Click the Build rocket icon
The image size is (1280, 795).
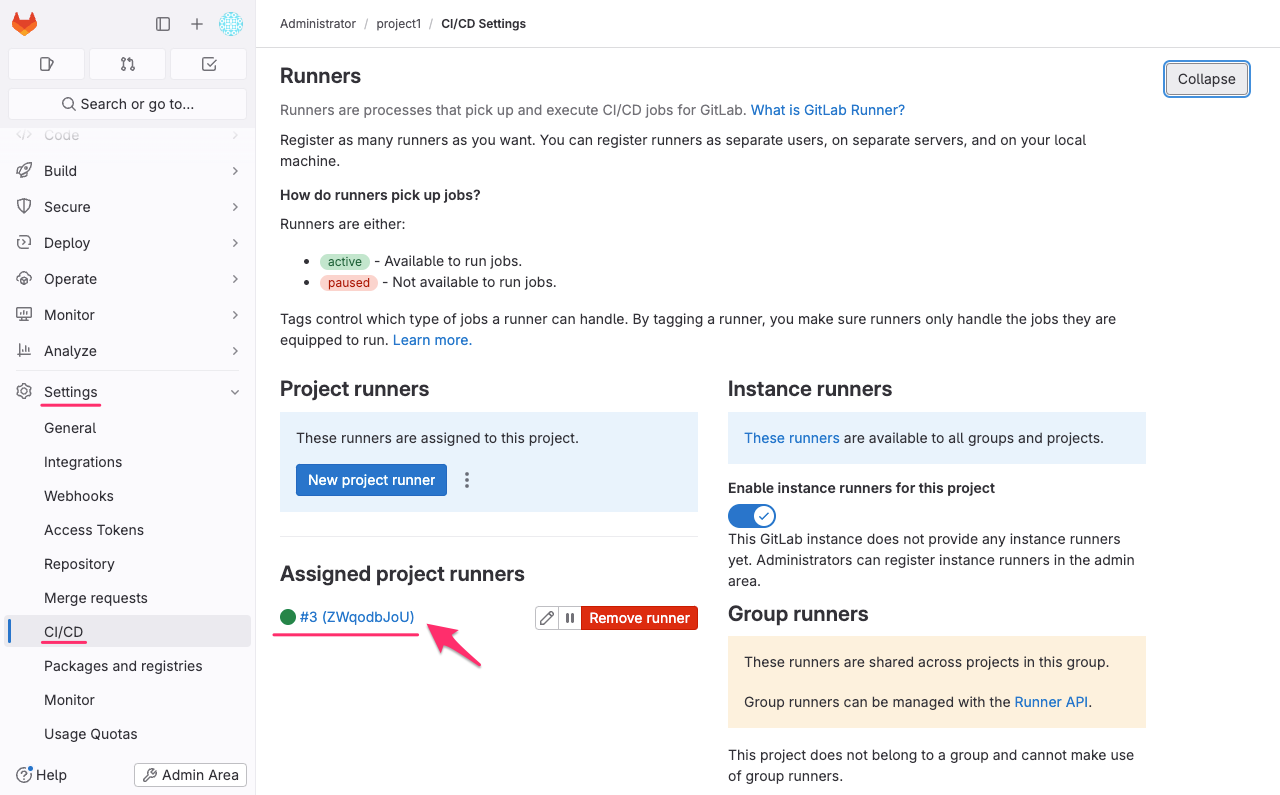(x=25, y=171)
